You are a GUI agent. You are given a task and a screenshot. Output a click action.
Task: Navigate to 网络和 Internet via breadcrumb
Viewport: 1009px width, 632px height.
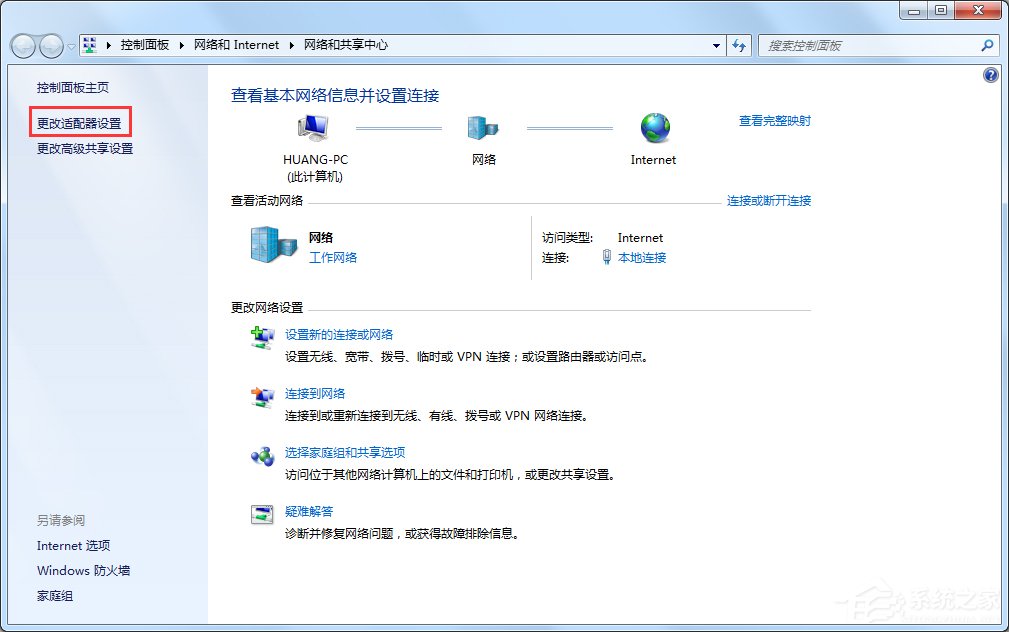[x=236, y=45]
